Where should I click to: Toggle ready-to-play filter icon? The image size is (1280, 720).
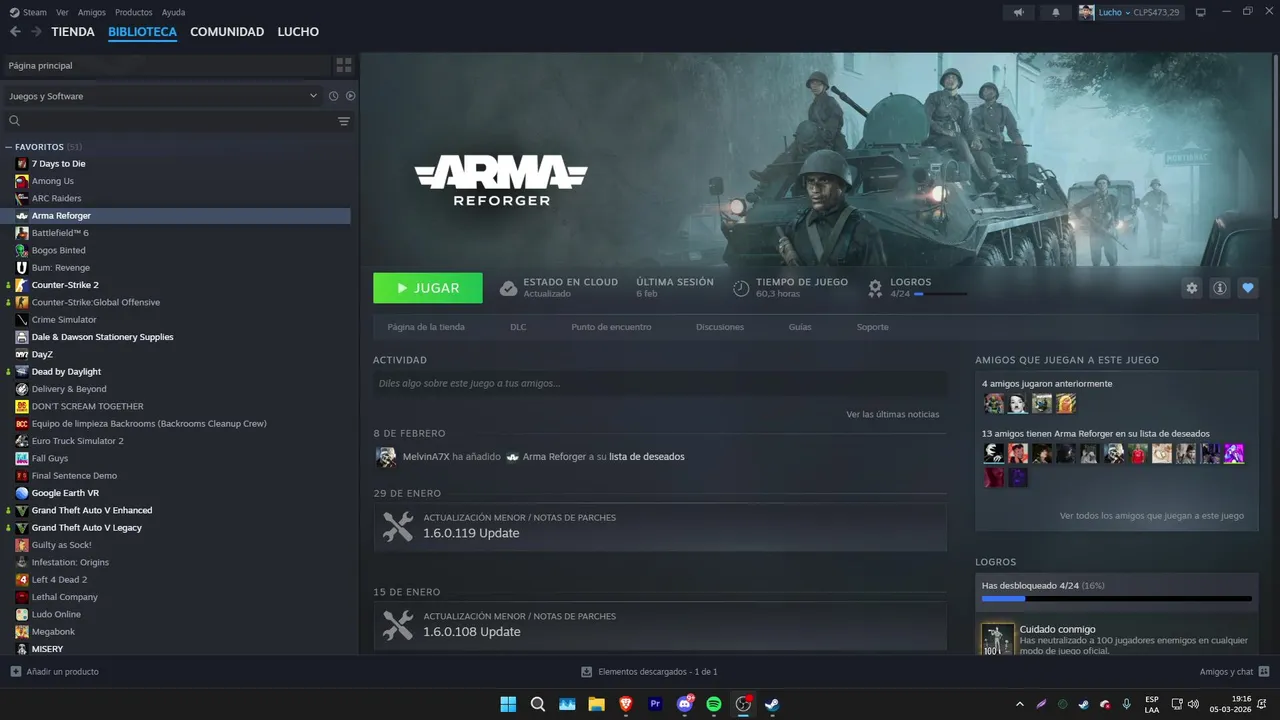click(x=350, y=96)
